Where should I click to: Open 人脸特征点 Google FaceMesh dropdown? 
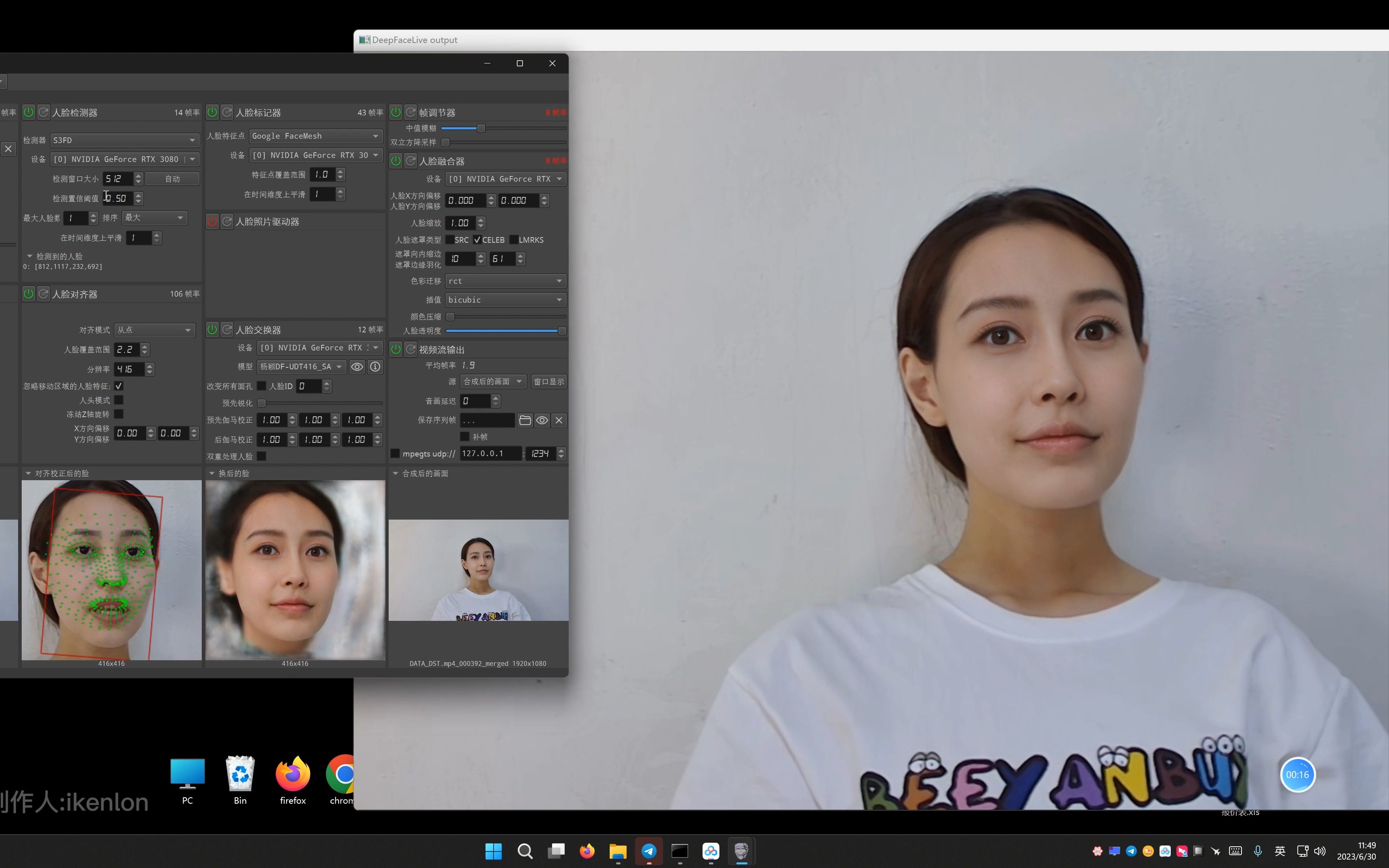(x=315, y=136)
